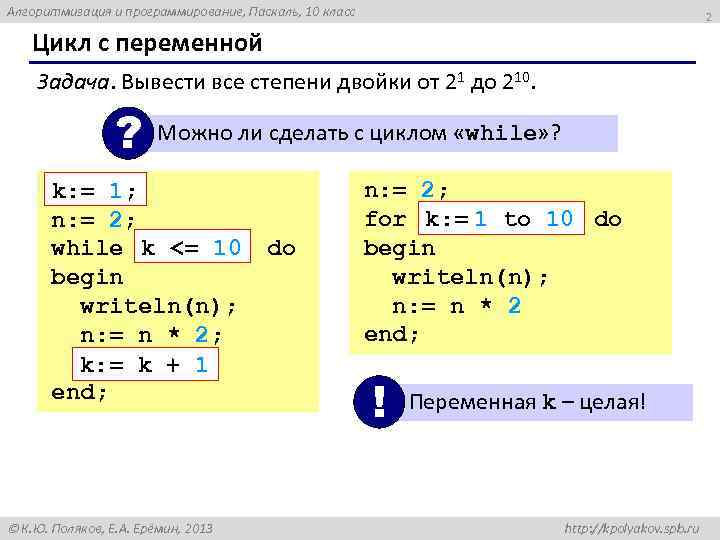Click the 'while' keyword in the left code
720x540 pixels.
point(87,248)
